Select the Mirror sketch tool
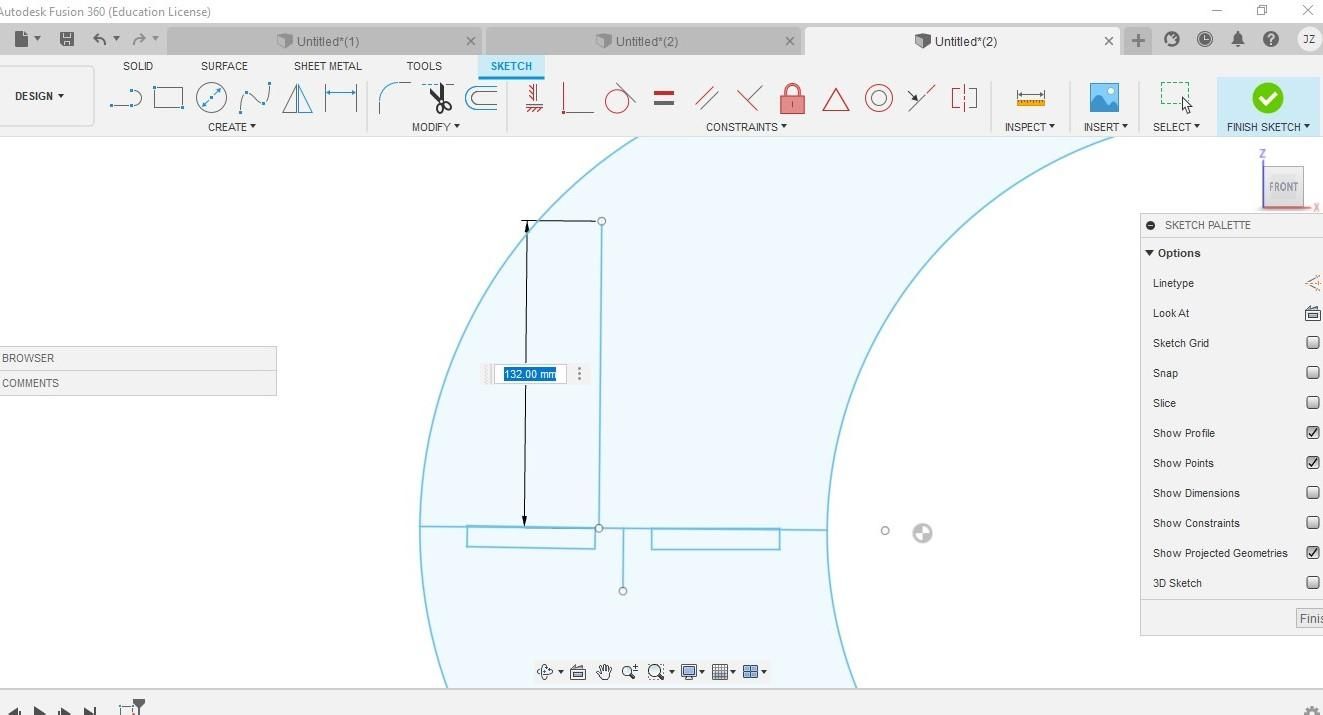Screen dimensions: 1323x715 coord(297,98)
